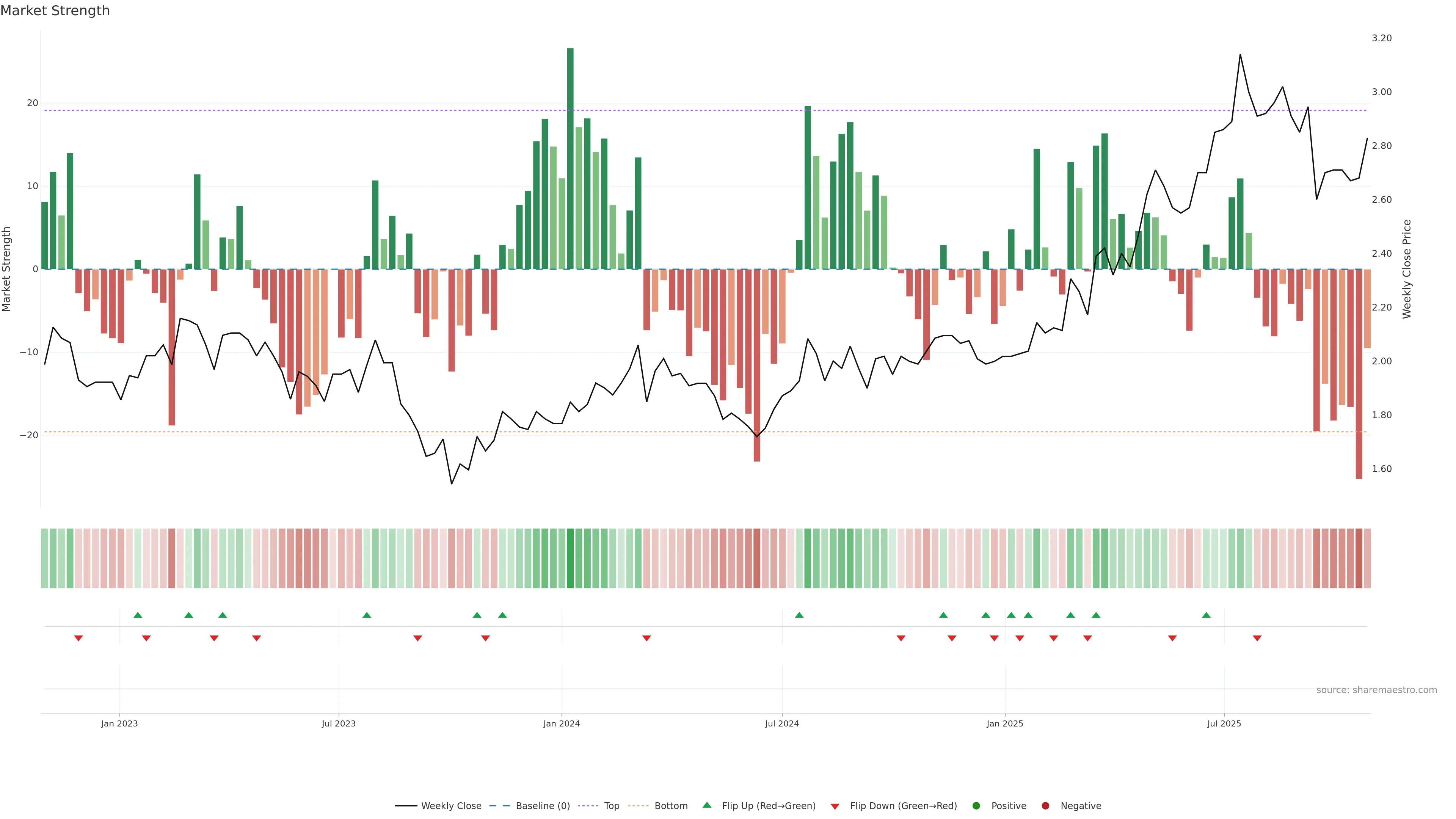Click the Flip Down red triangle legend icon
Image resolution: width=1456 pixels, height=819 pixels.
tap(835, 806)
